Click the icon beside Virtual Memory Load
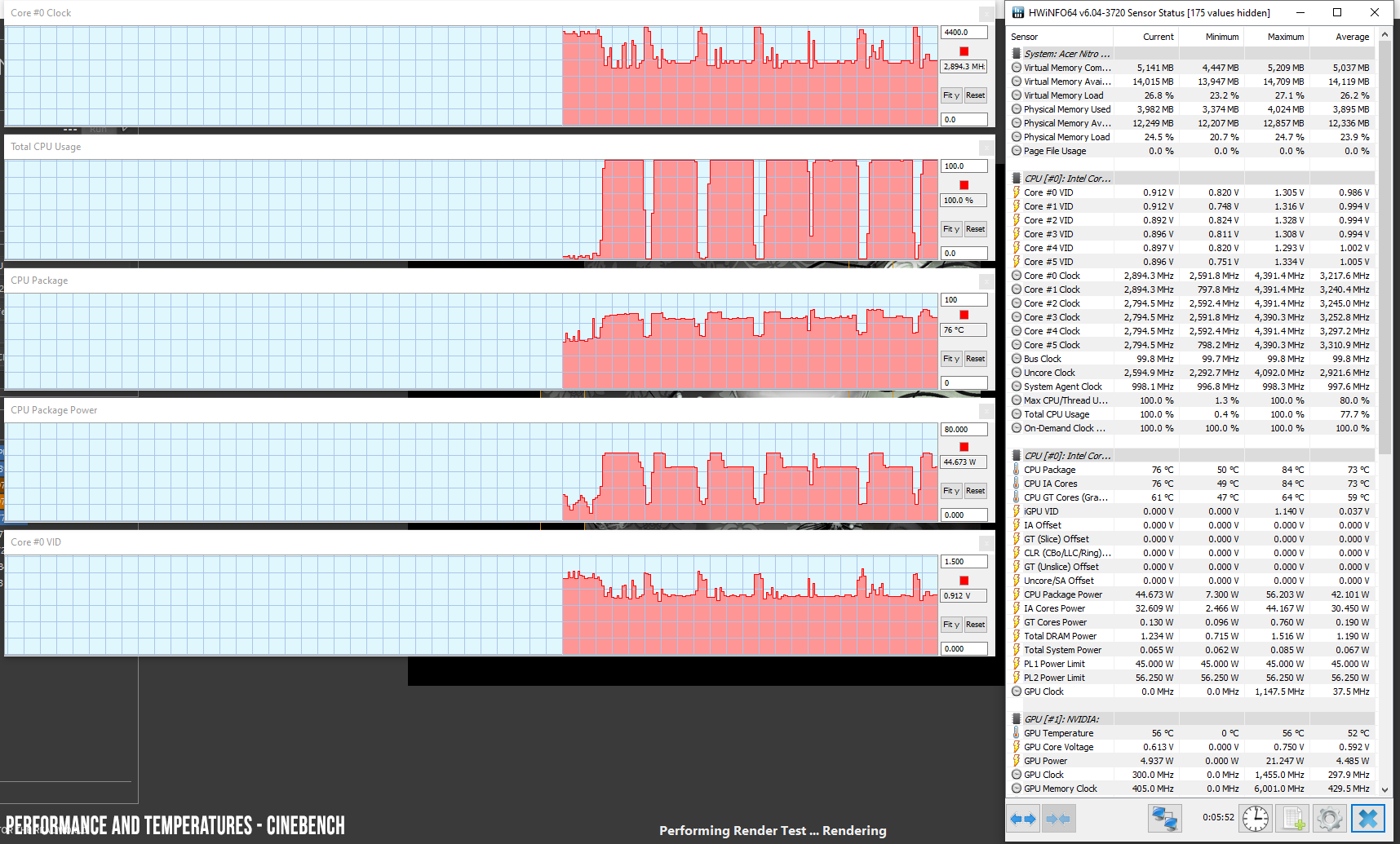This screenshot has width=1400, height=844. (1016, 95)
